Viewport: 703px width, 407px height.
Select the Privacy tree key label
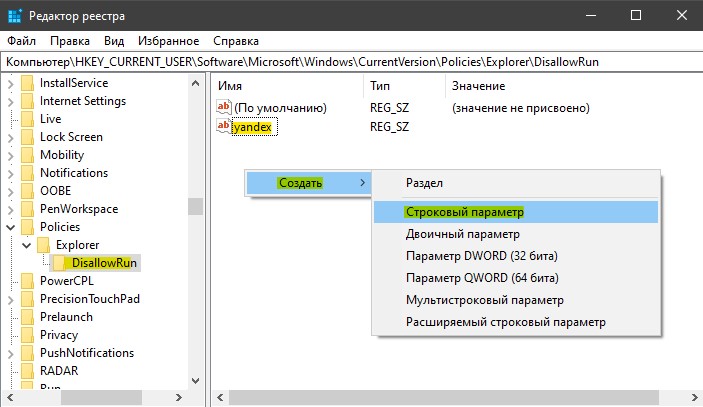(x=59, y=335)
